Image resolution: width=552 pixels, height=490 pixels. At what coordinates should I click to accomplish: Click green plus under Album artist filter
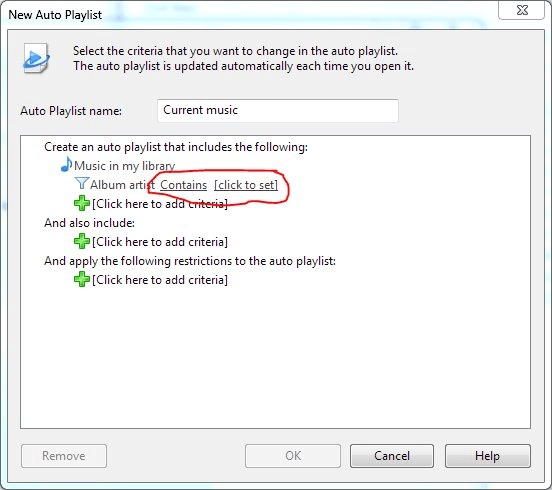tap(82, 203)
